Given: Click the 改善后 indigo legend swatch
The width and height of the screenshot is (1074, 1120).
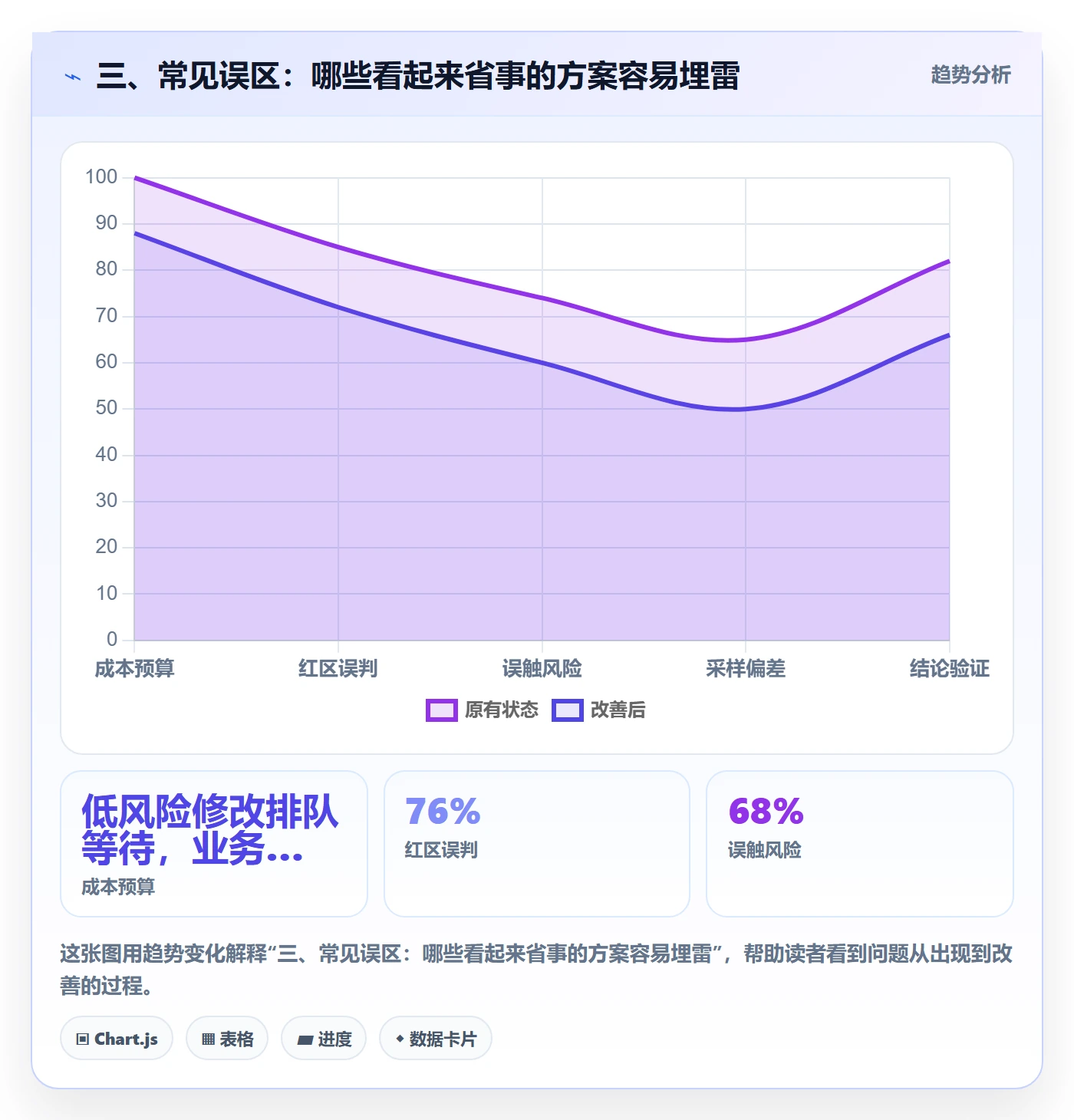Looking at the screenshot, I should click(x=568, y=710).
